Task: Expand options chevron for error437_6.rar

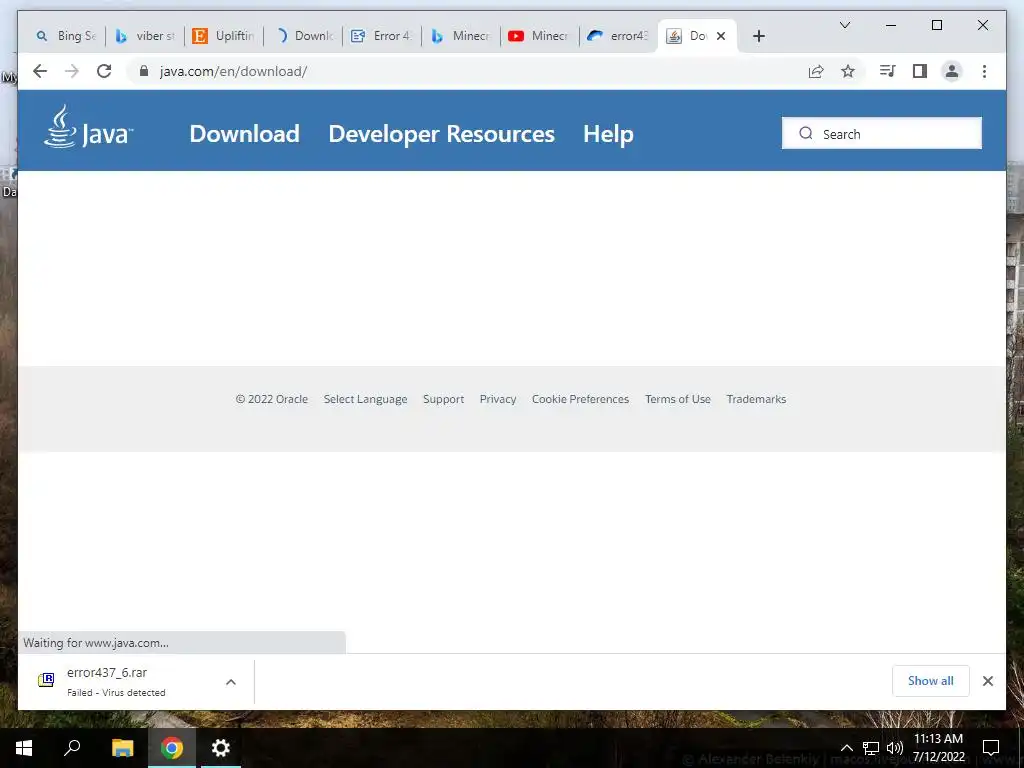Action: click(x=231, y=682)
